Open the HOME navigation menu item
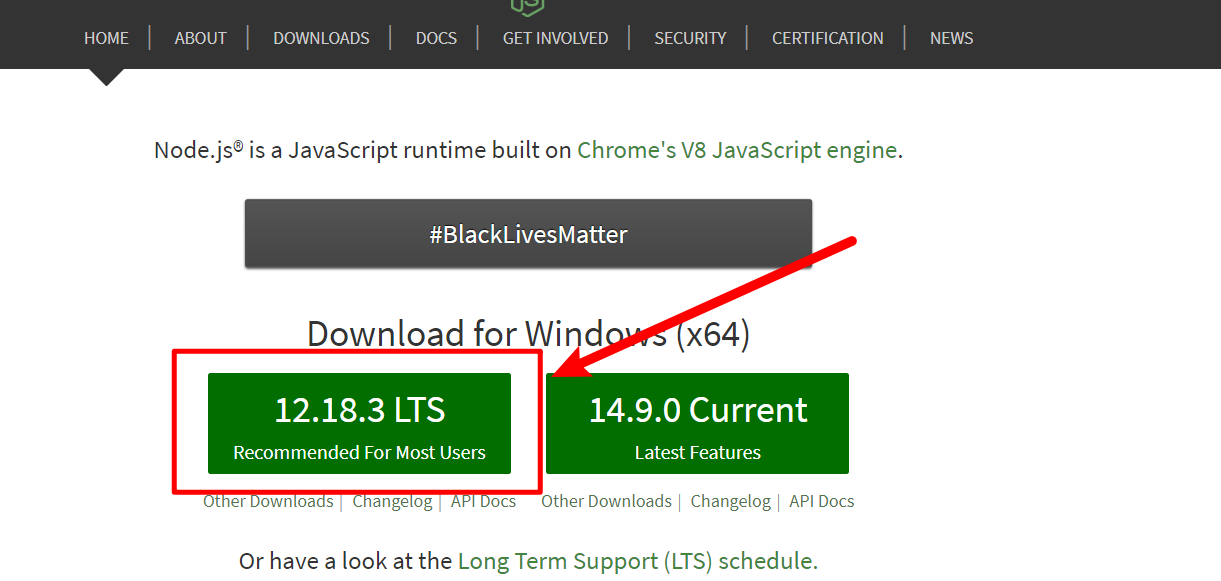This screenshot has width=1221, height=581. [106, 38]
